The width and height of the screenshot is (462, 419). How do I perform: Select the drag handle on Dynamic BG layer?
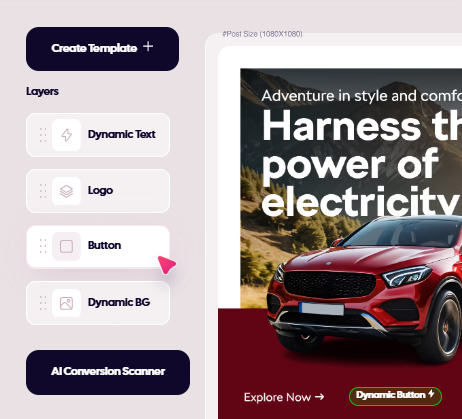click(43, 303)
